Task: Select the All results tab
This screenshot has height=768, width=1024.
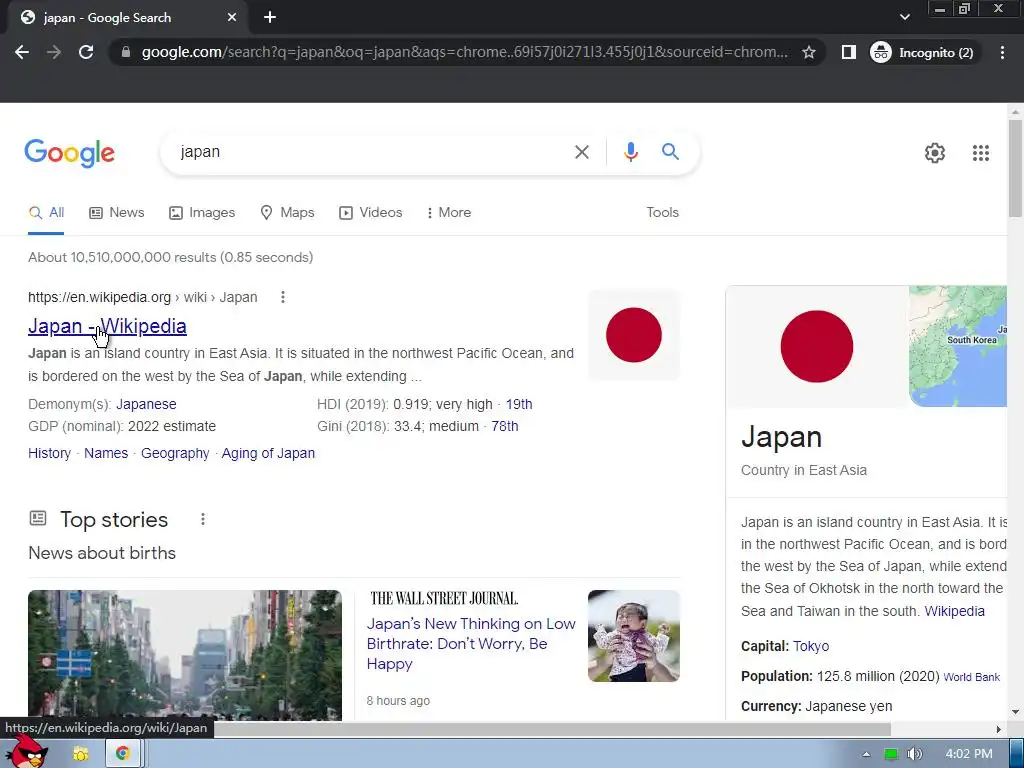Action: 46,213
